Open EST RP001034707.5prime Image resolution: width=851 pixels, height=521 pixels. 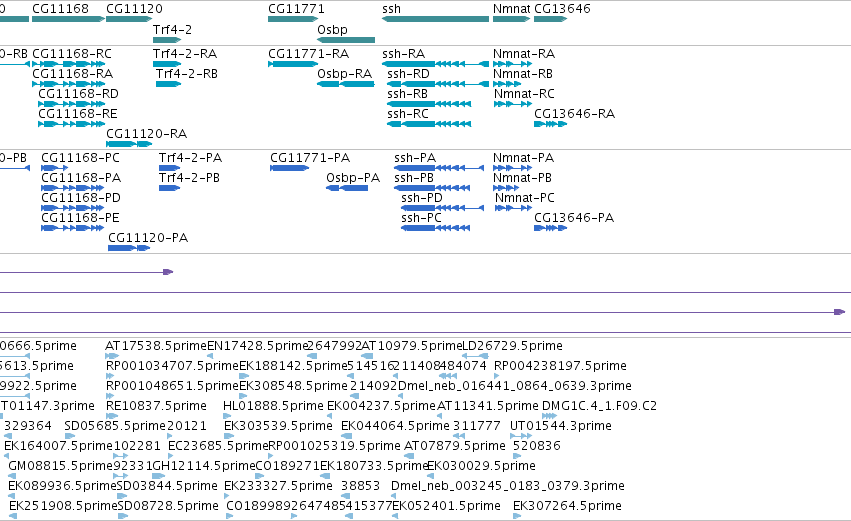173,366
